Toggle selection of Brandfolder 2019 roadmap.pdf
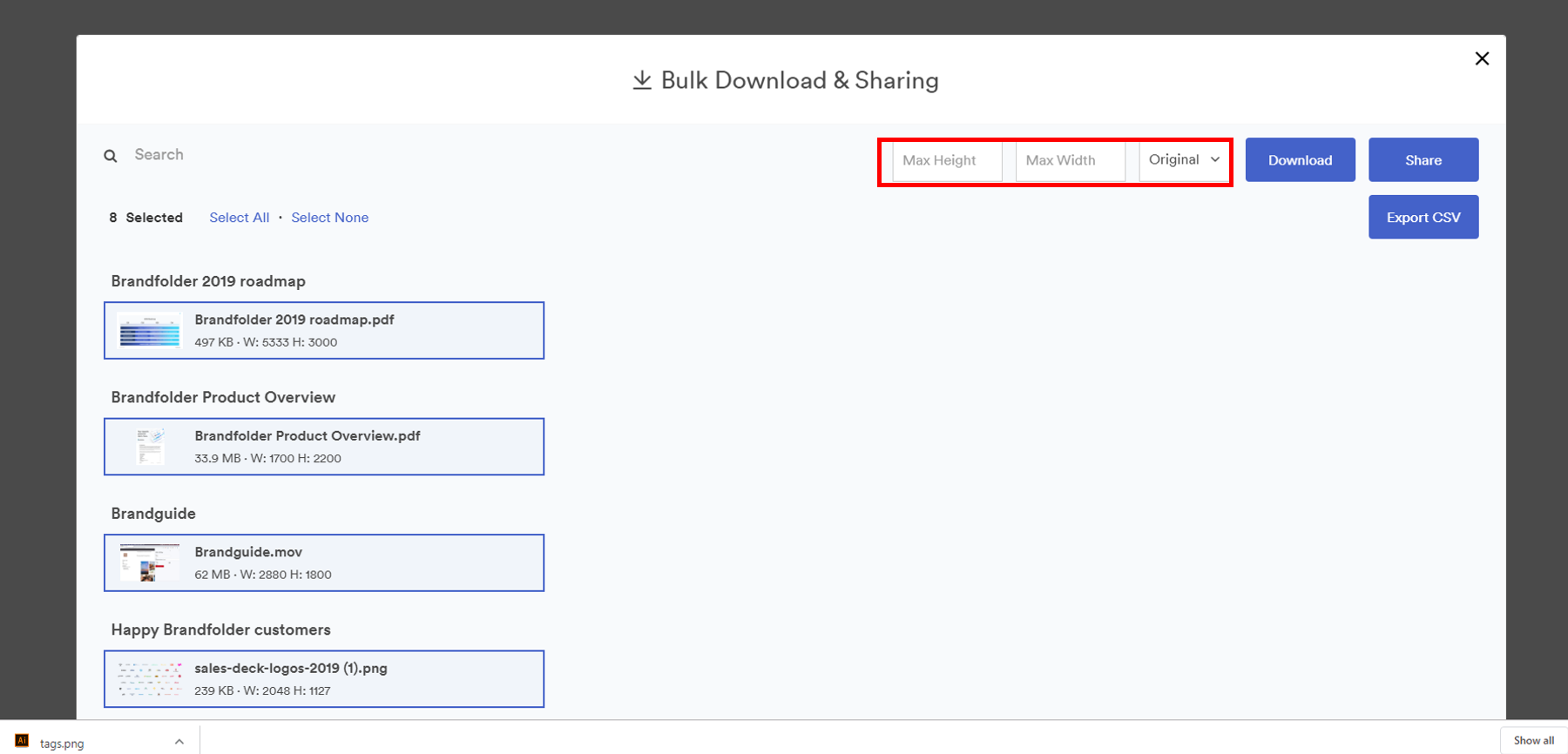Image resolution: width=1568 pixels, height=754 pixels. point(324,331)
